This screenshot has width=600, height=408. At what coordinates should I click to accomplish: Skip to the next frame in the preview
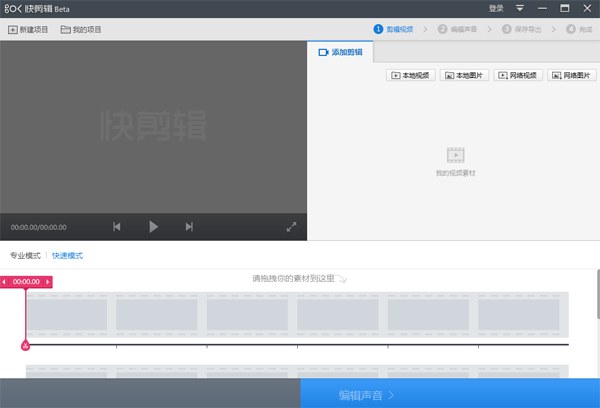189,227
